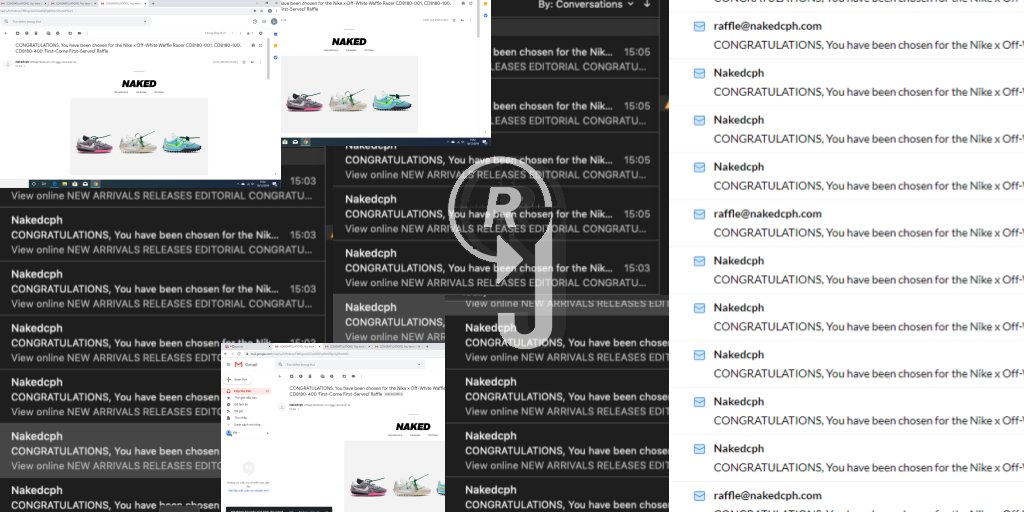Click Mark as unread icon in bottom Gmail toolbar
The height and width of the screenshot is (512, 1024).
(323, 376)
